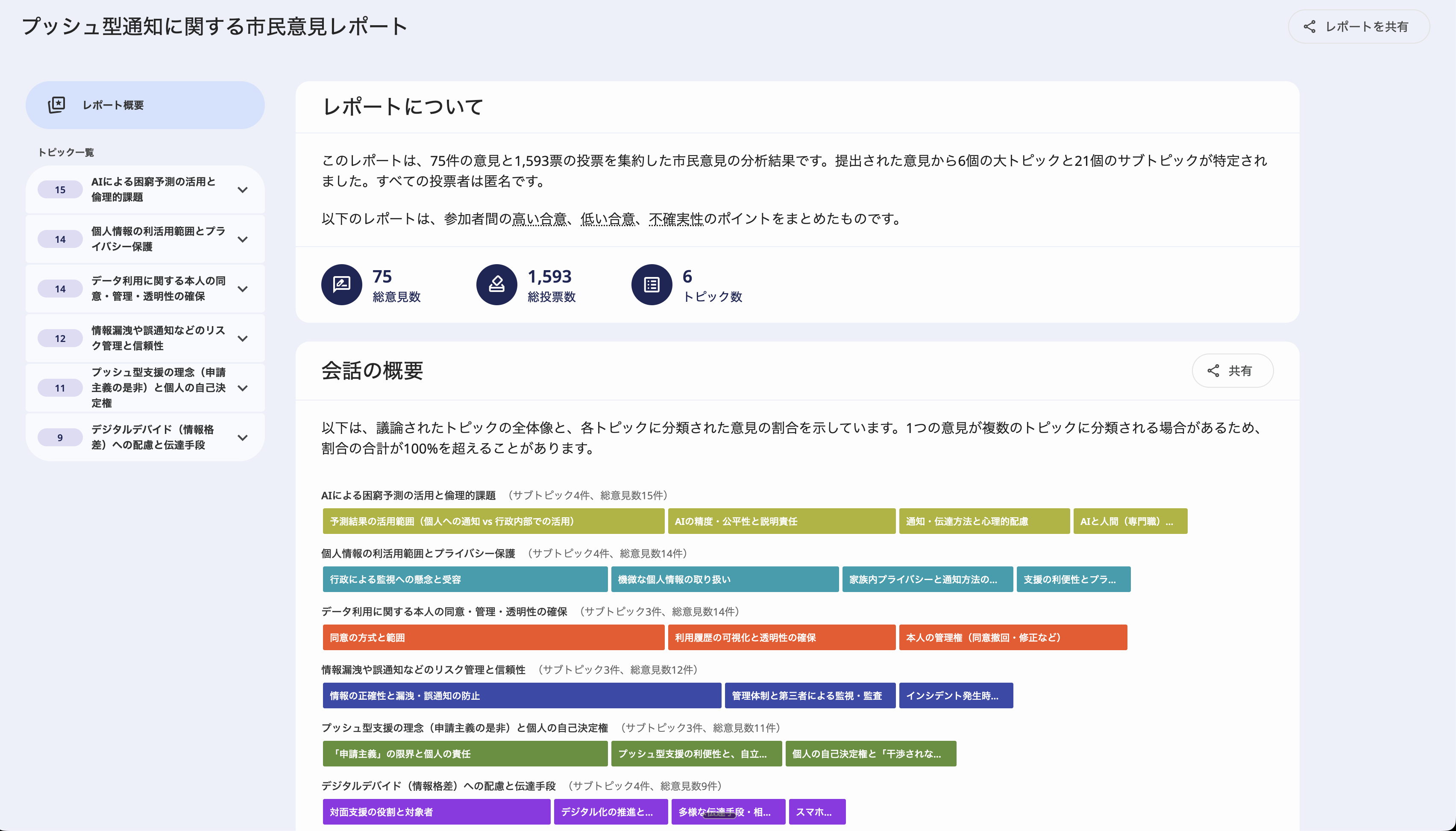Select teal block 機微な個人情報の取り扱い

coord(725,579)
